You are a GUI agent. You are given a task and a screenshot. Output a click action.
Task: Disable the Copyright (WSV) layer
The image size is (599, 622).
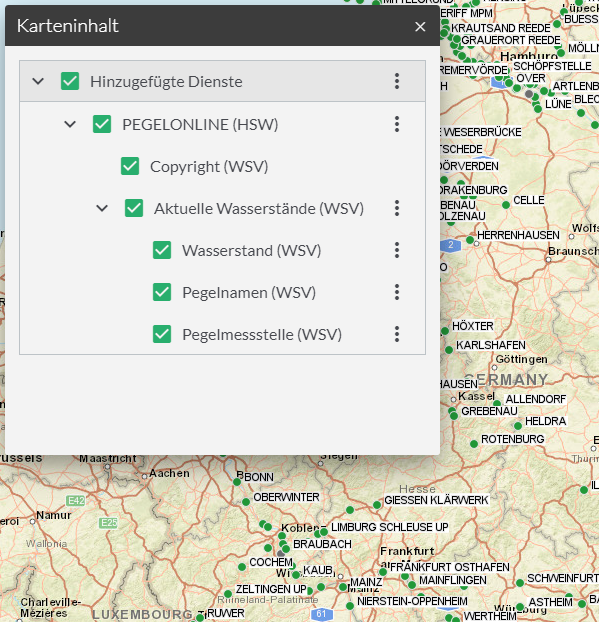(130, 166)
